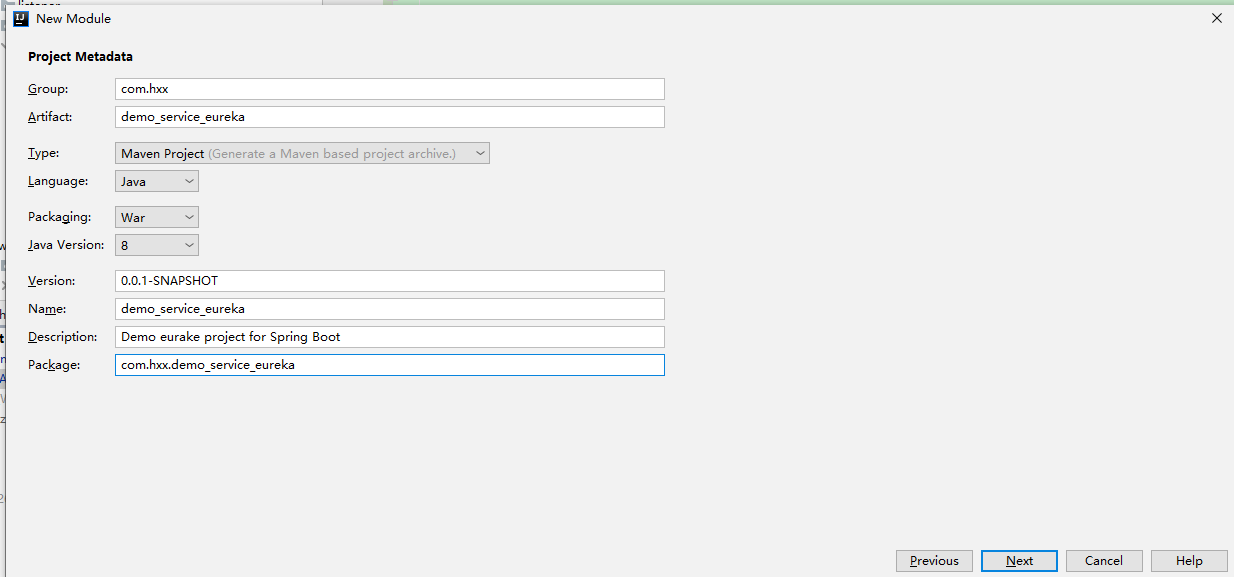Click the IntelliJ logo in the title bar

(20, 18)
